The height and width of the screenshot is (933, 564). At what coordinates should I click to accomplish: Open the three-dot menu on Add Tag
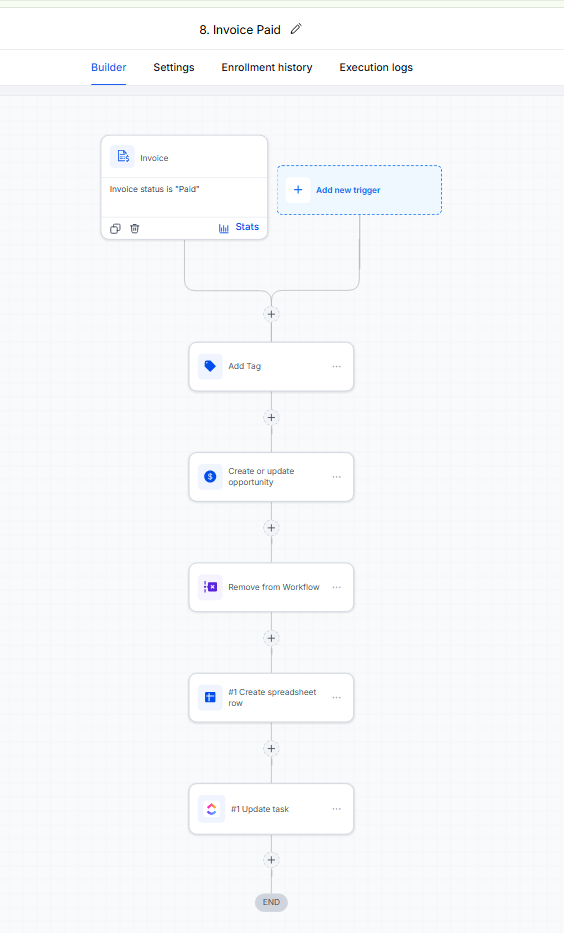click(337, 367)
